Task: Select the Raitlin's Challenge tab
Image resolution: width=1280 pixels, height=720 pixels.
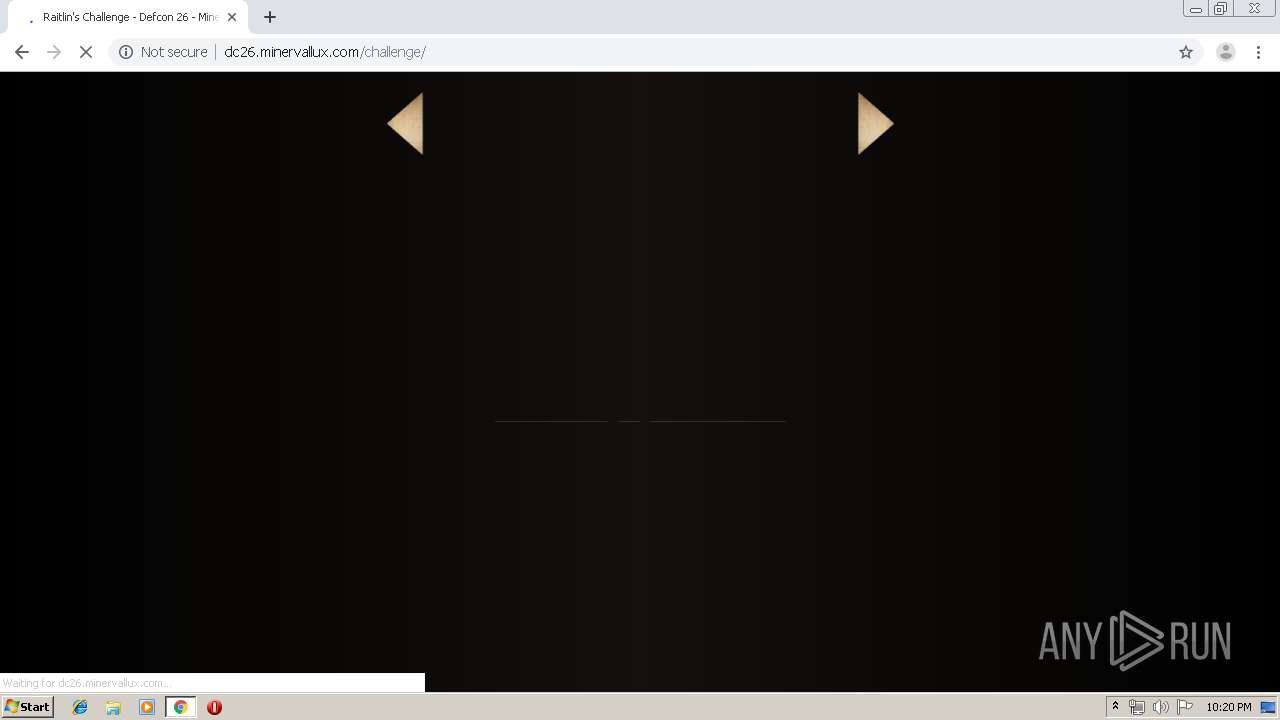Action: (x=128, y=17)
